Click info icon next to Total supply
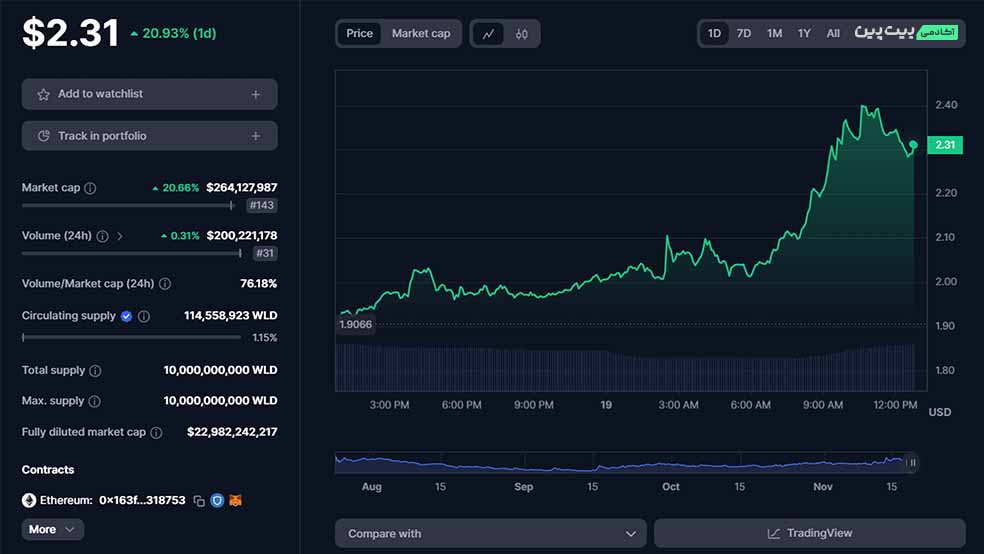Viewport: 984px width, 554px height. point(95,371)
